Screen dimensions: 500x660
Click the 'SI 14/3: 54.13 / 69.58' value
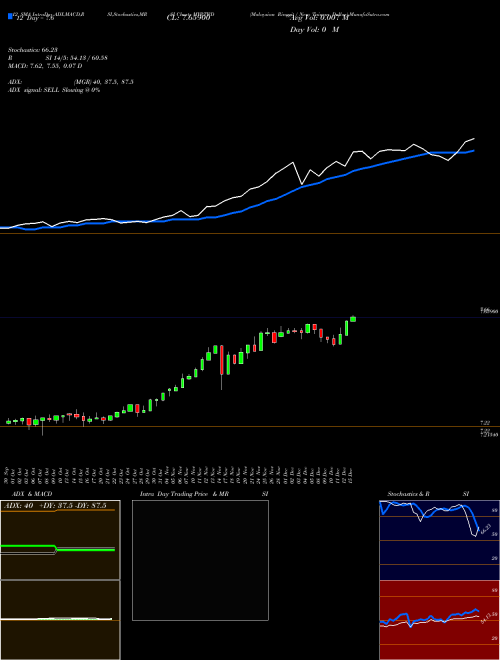[x=77, y=58]
